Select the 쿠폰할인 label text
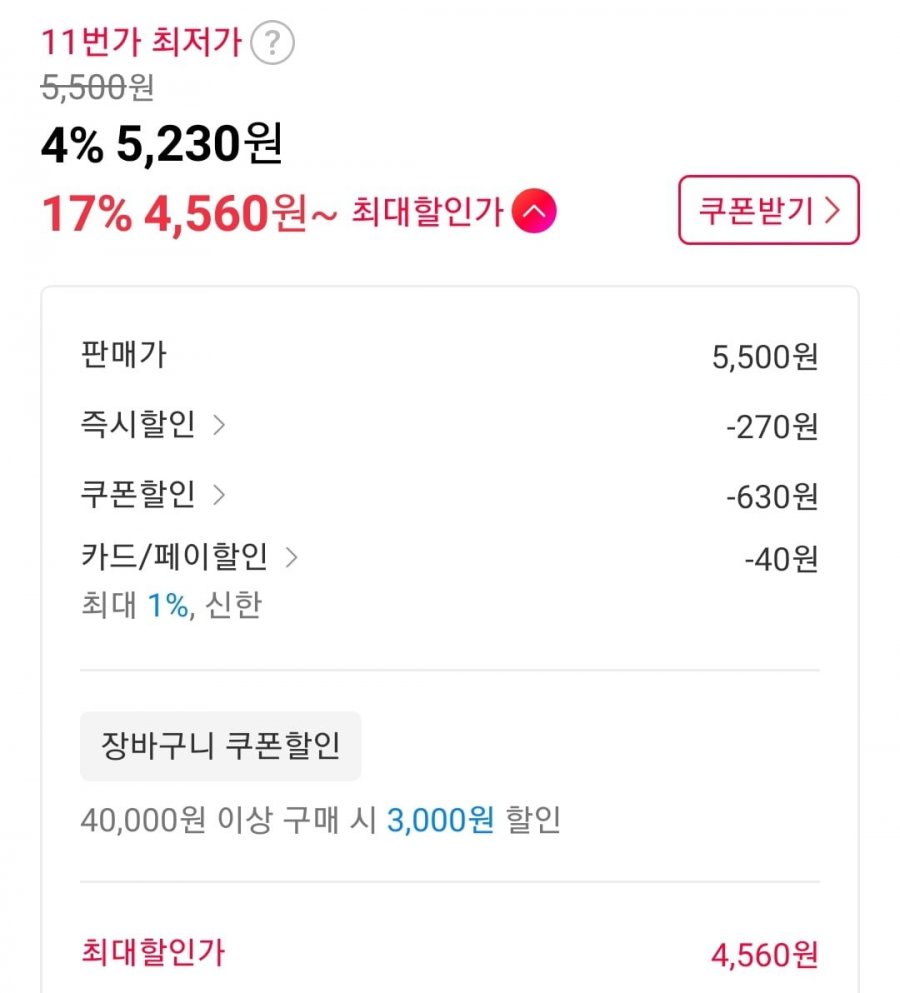The height and width of the screenshot is (993, 900). [138, 495]
